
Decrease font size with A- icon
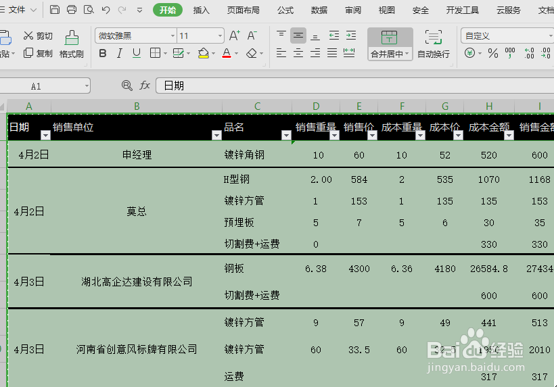[252, 35]
